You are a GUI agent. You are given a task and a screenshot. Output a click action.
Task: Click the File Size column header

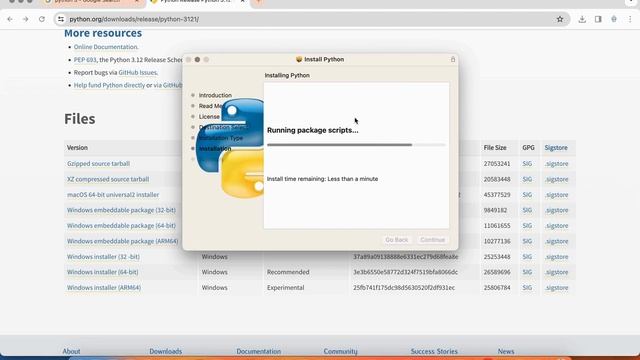(495, 148)
